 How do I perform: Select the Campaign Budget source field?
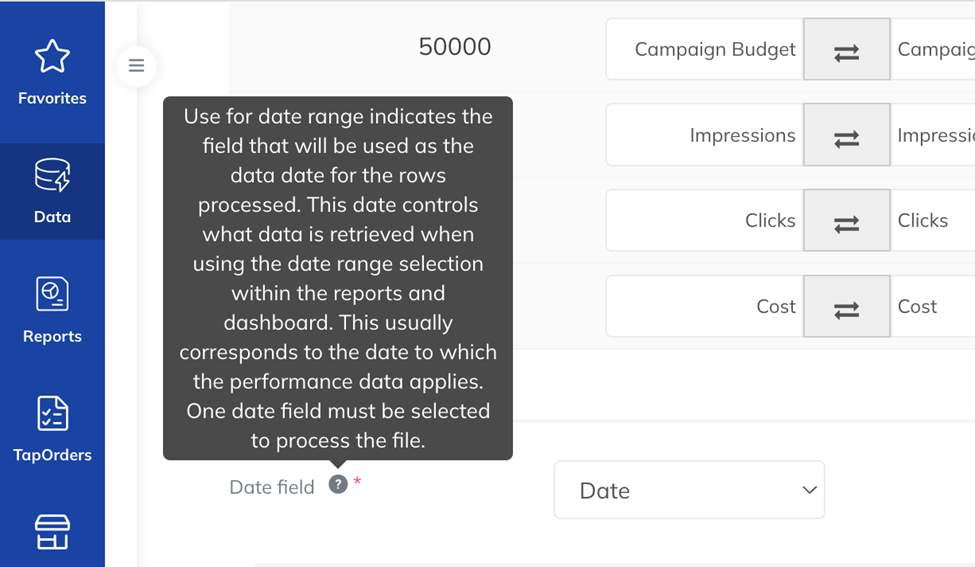coord(705,49)
